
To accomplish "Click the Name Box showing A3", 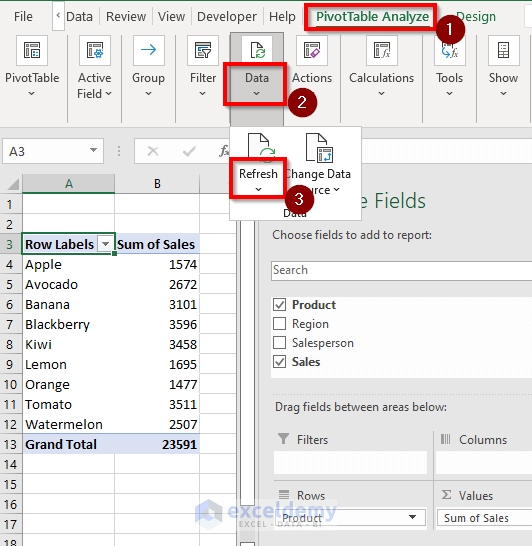I will [53, 151].
